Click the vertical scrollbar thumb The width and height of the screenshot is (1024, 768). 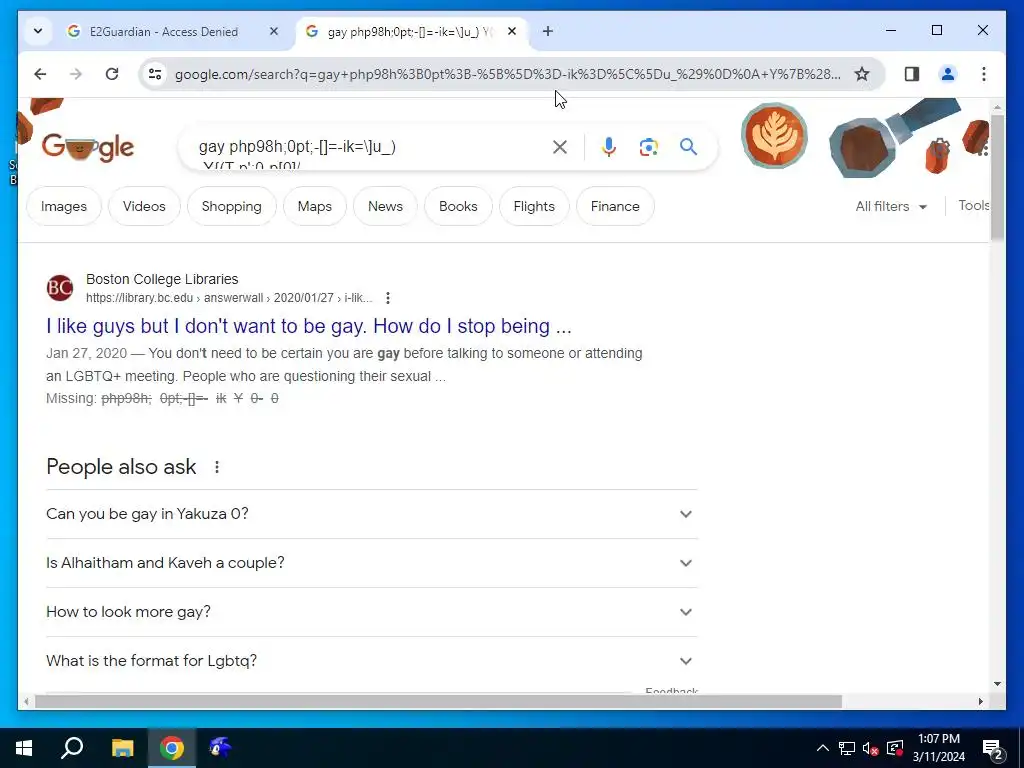tap(997, 176)
